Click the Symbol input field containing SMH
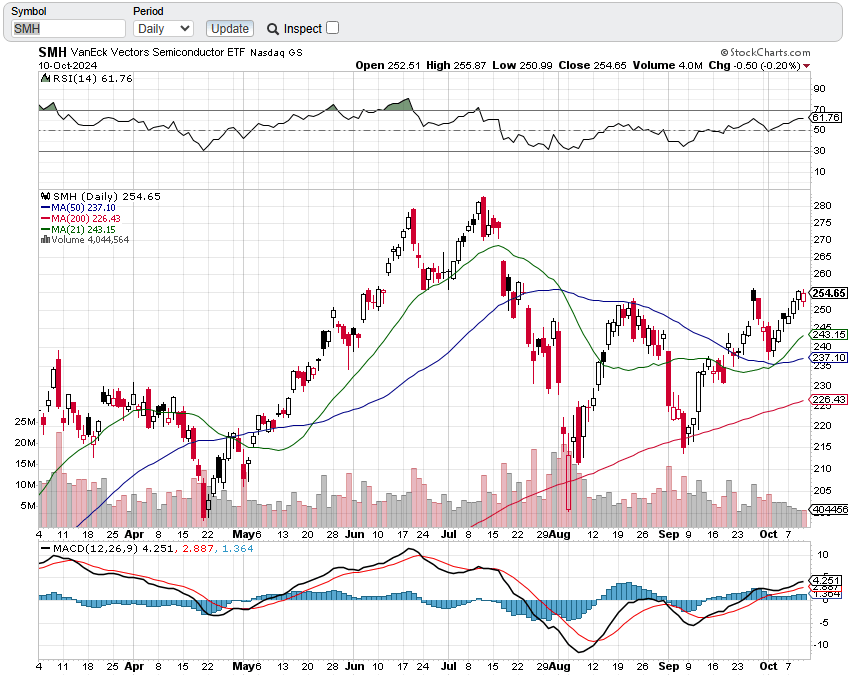The height and width of the screenshot is (677, 848). (68, 29)
